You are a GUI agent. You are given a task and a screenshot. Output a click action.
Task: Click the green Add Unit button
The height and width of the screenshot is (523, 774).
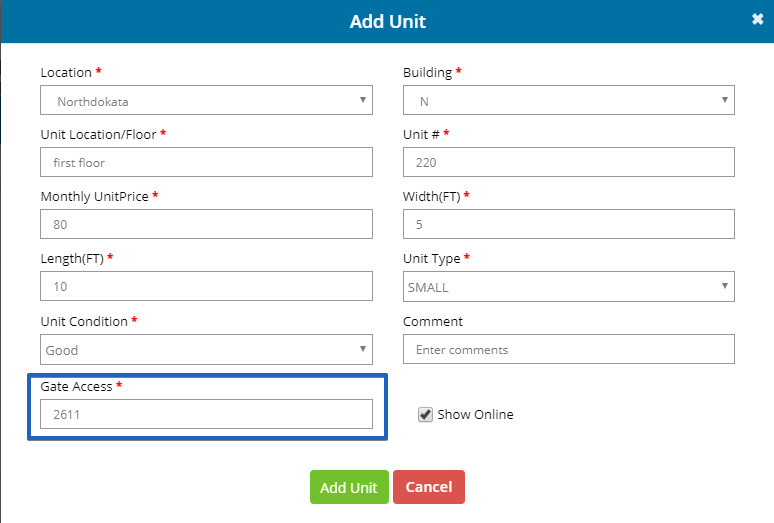tap(349, 487)
